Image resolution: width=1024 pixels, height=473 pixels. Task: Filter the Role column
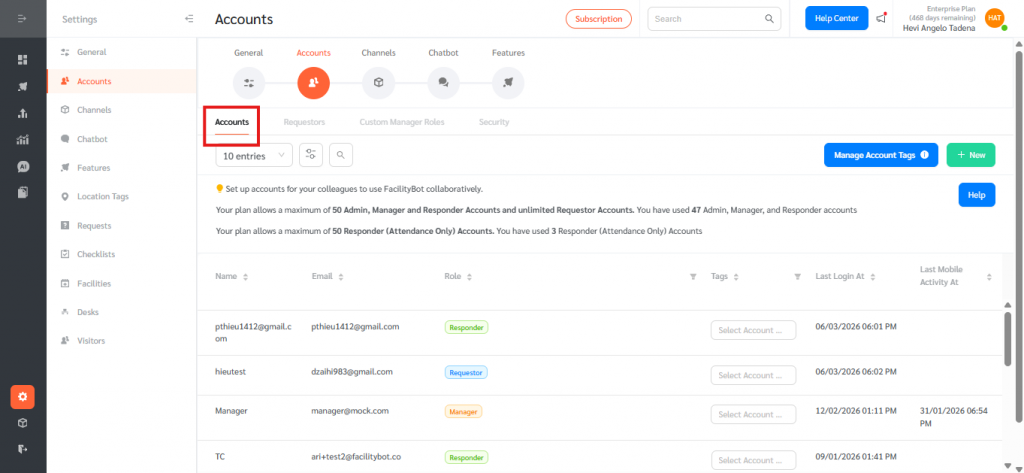693,276
